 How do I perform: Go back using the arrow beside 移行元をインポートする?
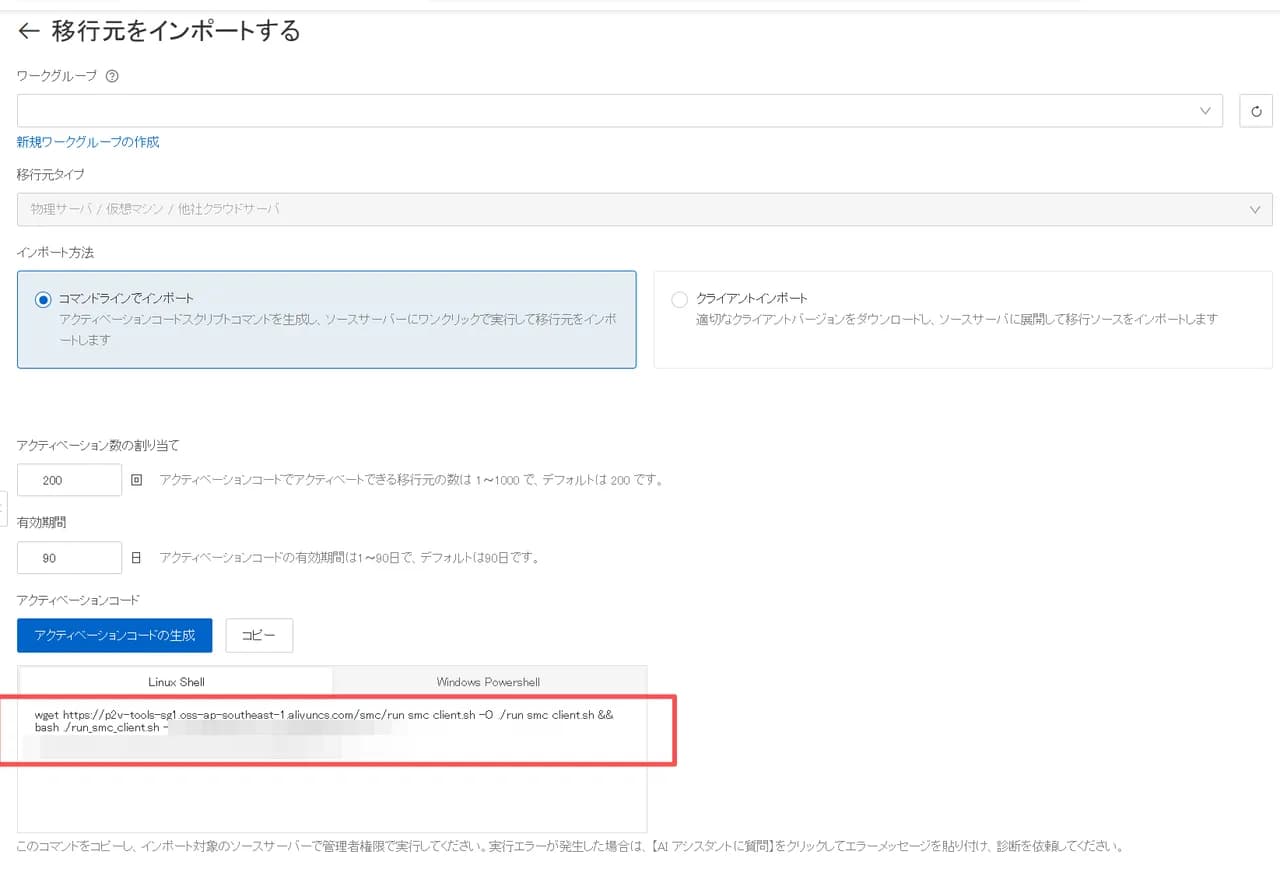28,31
